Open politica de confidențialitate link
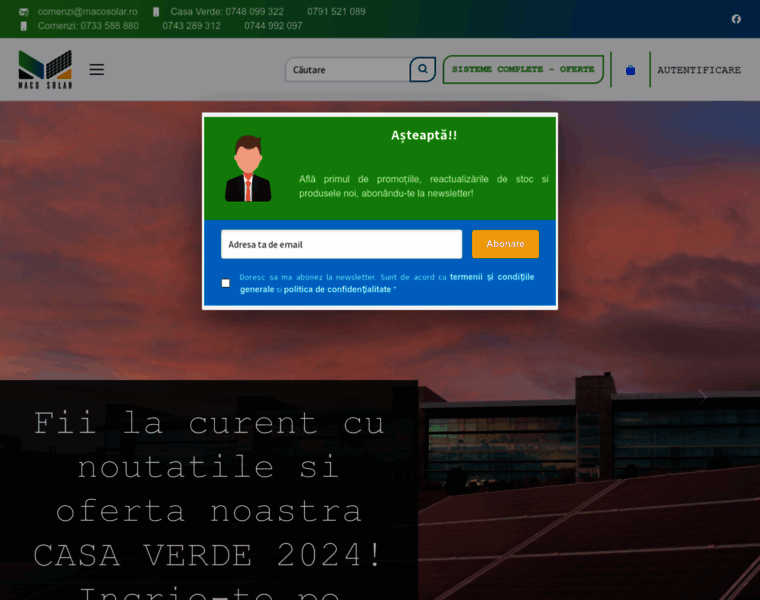The width and height of the screenshot is (760, 600). point(337,289)
